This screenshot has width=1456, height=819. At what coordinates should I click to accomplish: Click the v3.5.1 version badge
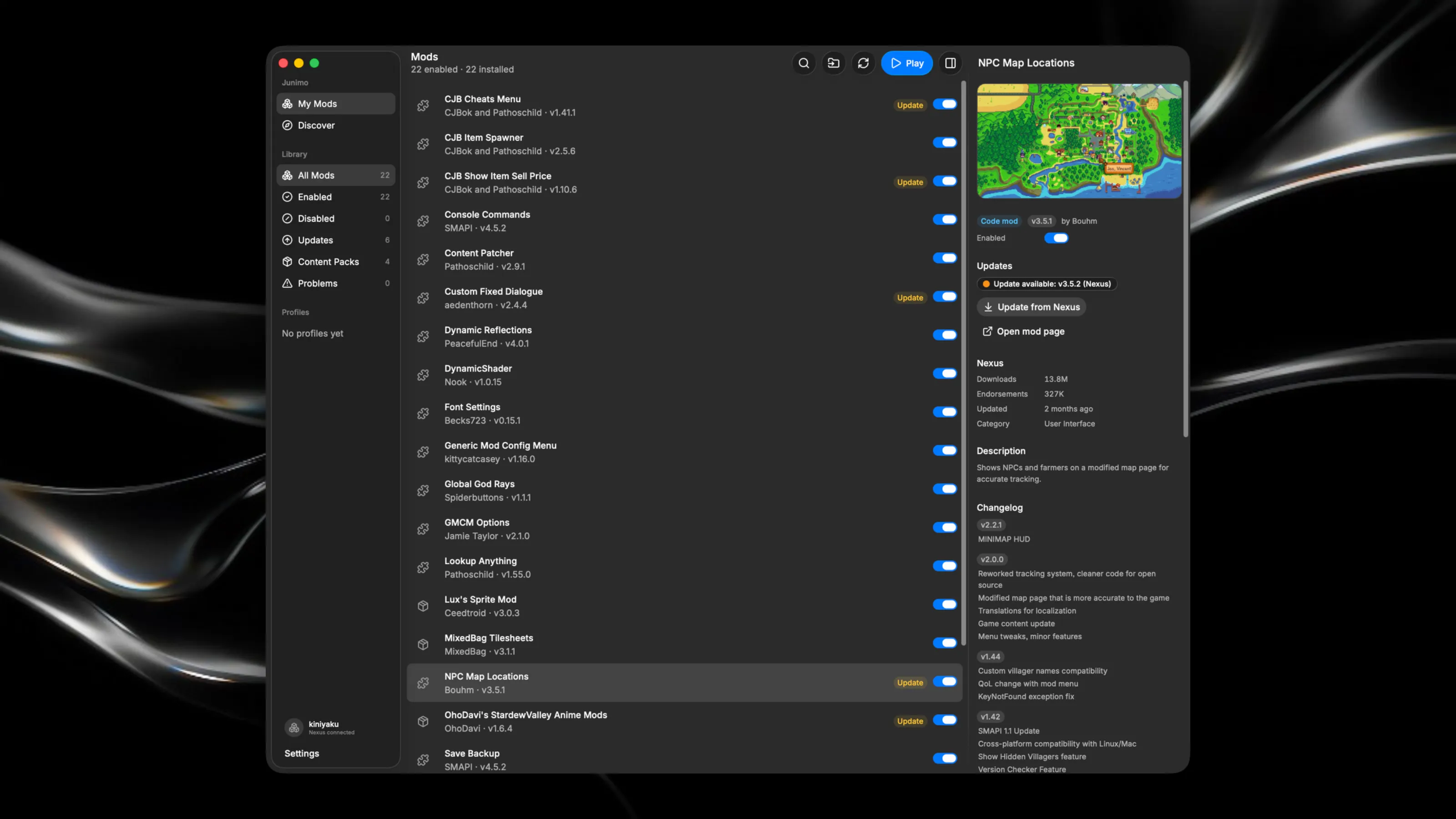(x=1041, y=221)
